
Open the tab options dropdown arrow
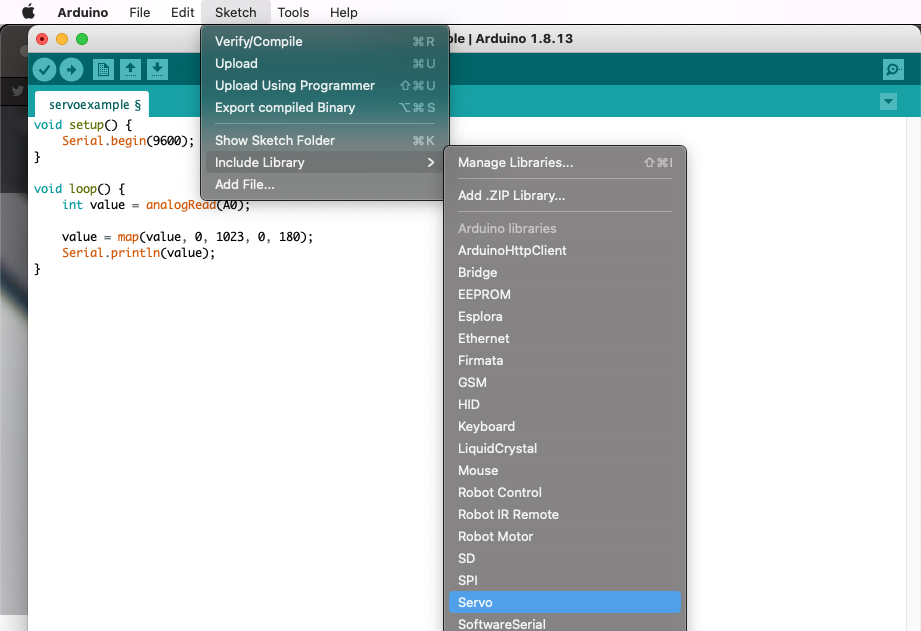click(887, 102)
